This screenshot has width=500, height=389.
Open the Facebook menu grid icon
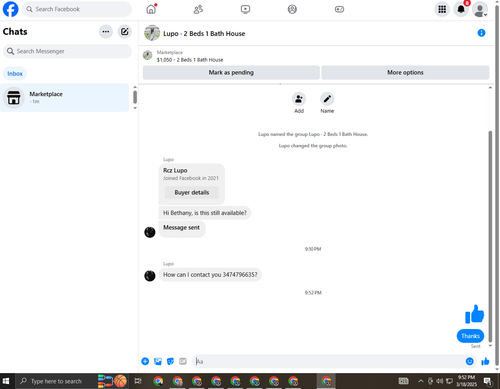click(x=442, y=9)
